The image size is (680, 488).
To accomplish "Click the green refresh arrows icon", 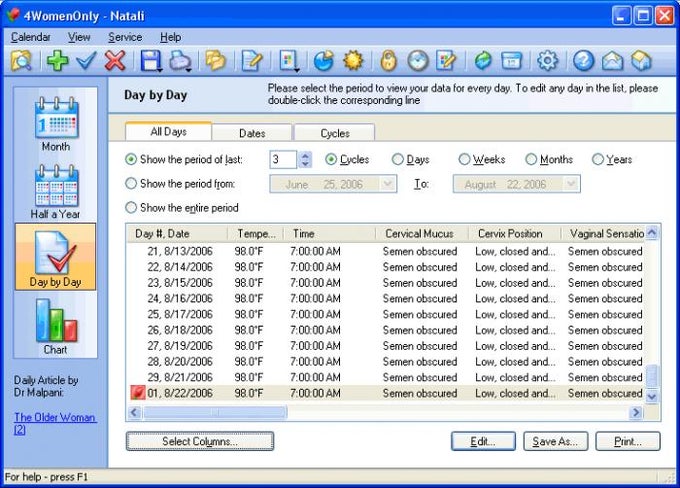I will [x=483, y=60].
